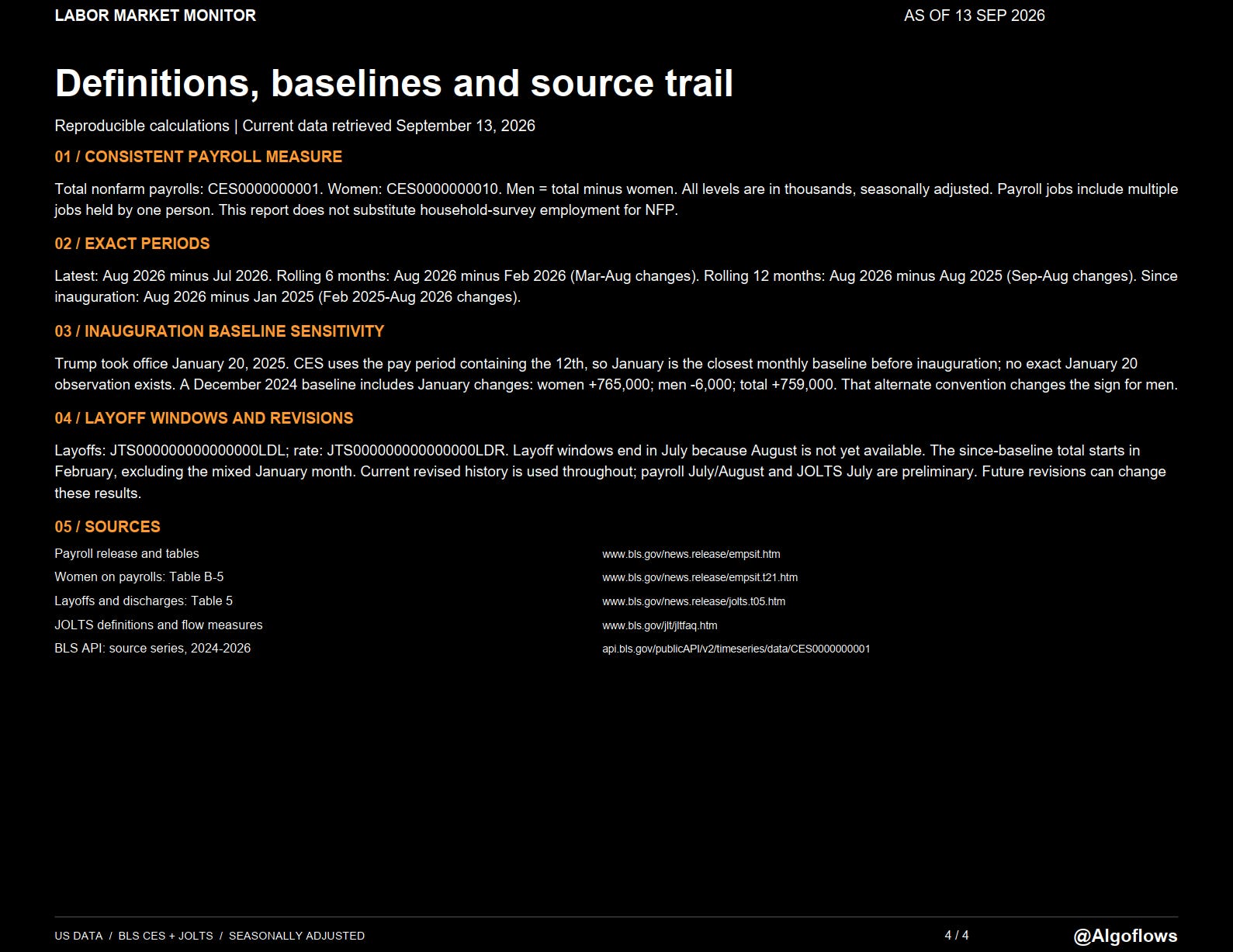Viewport: 1233px width, 952px height.
Task: Select the Definitions, baselines and source trail title
Action: pyautogui.click(x=393, y=83)
